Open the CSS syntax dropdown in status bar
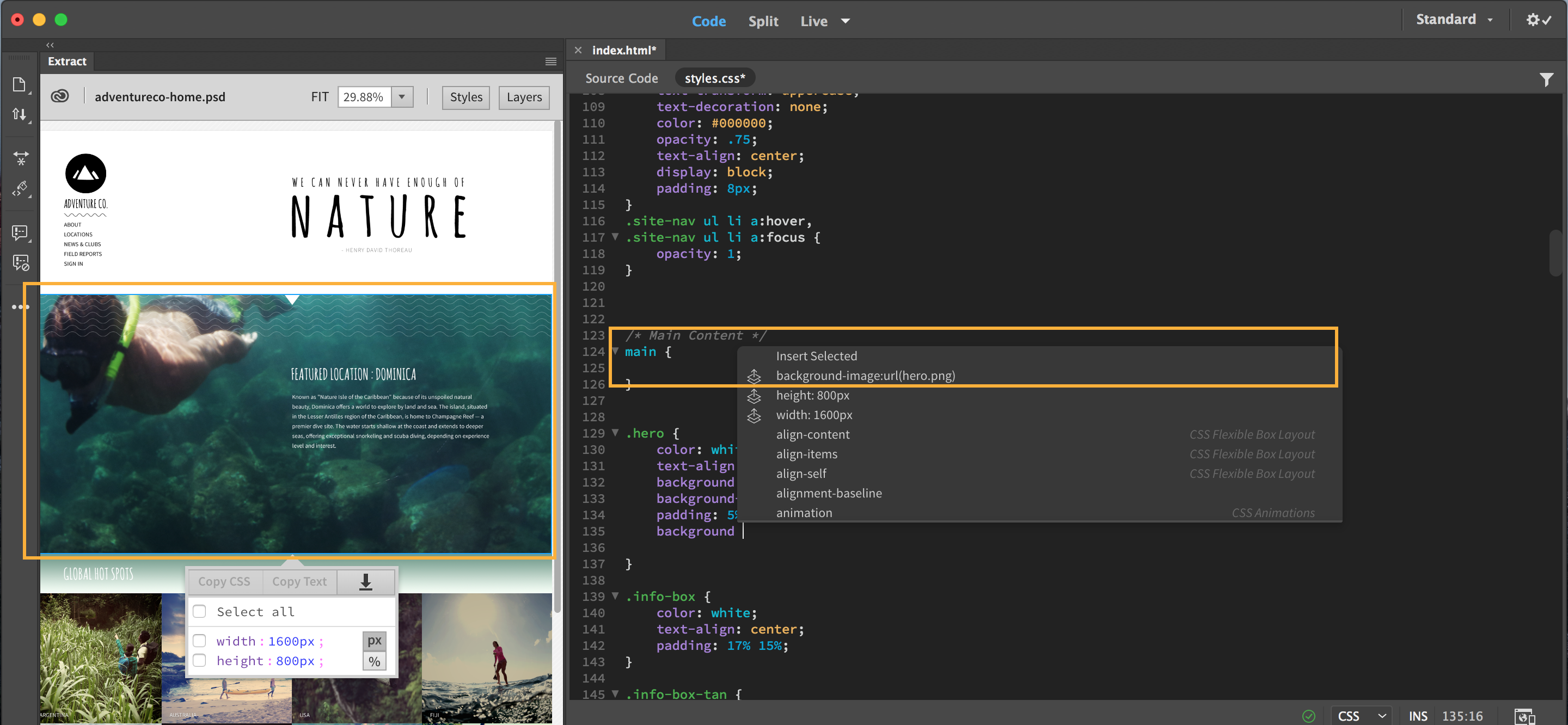Screen dimensions: 1568x725 [1362, 715]
